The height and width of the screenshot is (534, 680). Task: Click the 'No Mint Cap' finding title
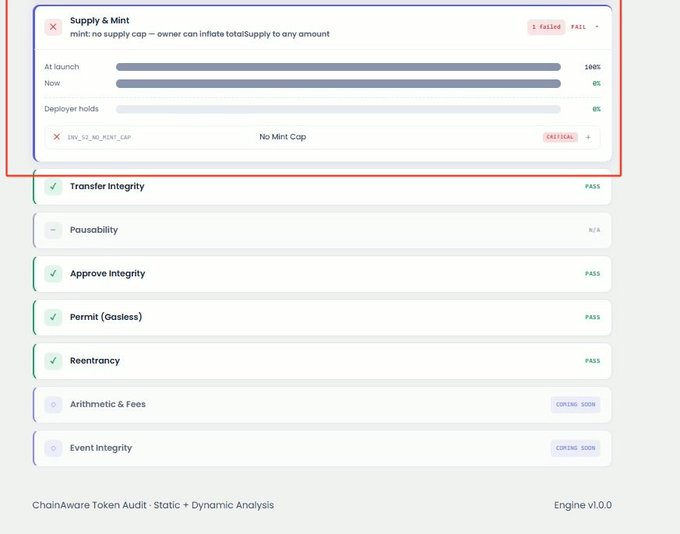(283, 137)
